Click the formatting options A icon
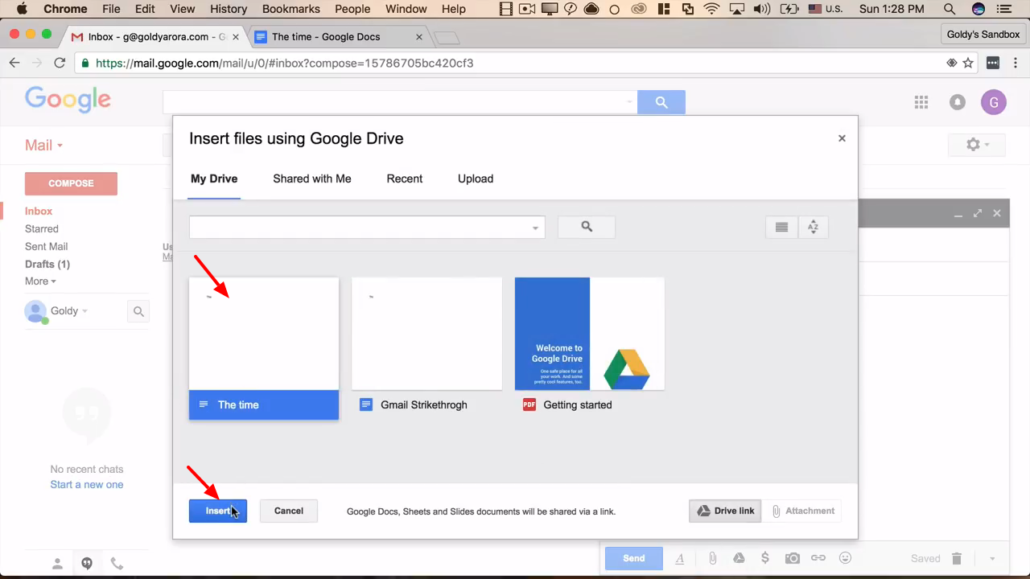The height and width of the screenshot is (579, 1030). coord(680,559)
